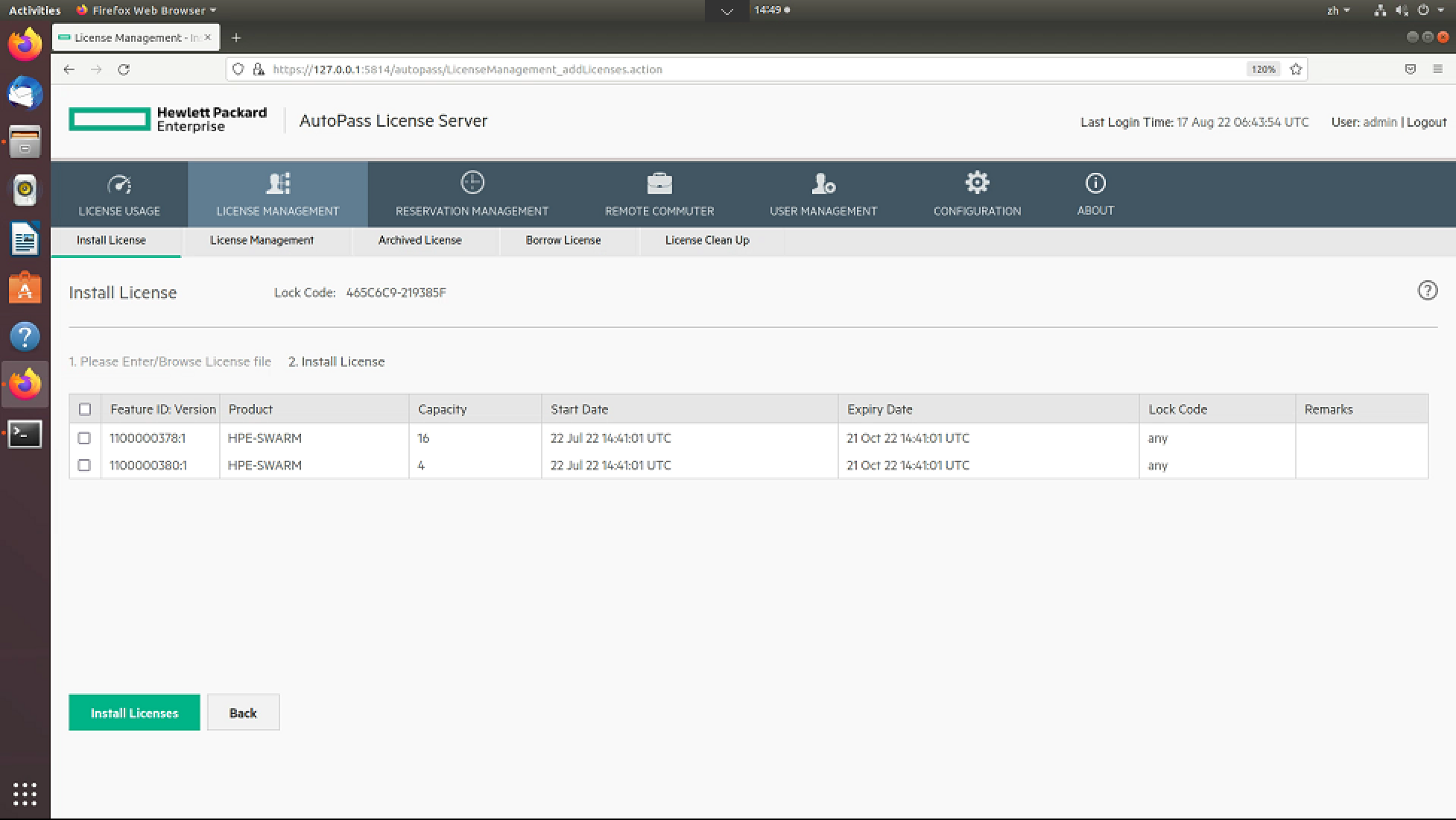
Task: Check the box for feature 1100000378:1
Action: tap(84, 438)
